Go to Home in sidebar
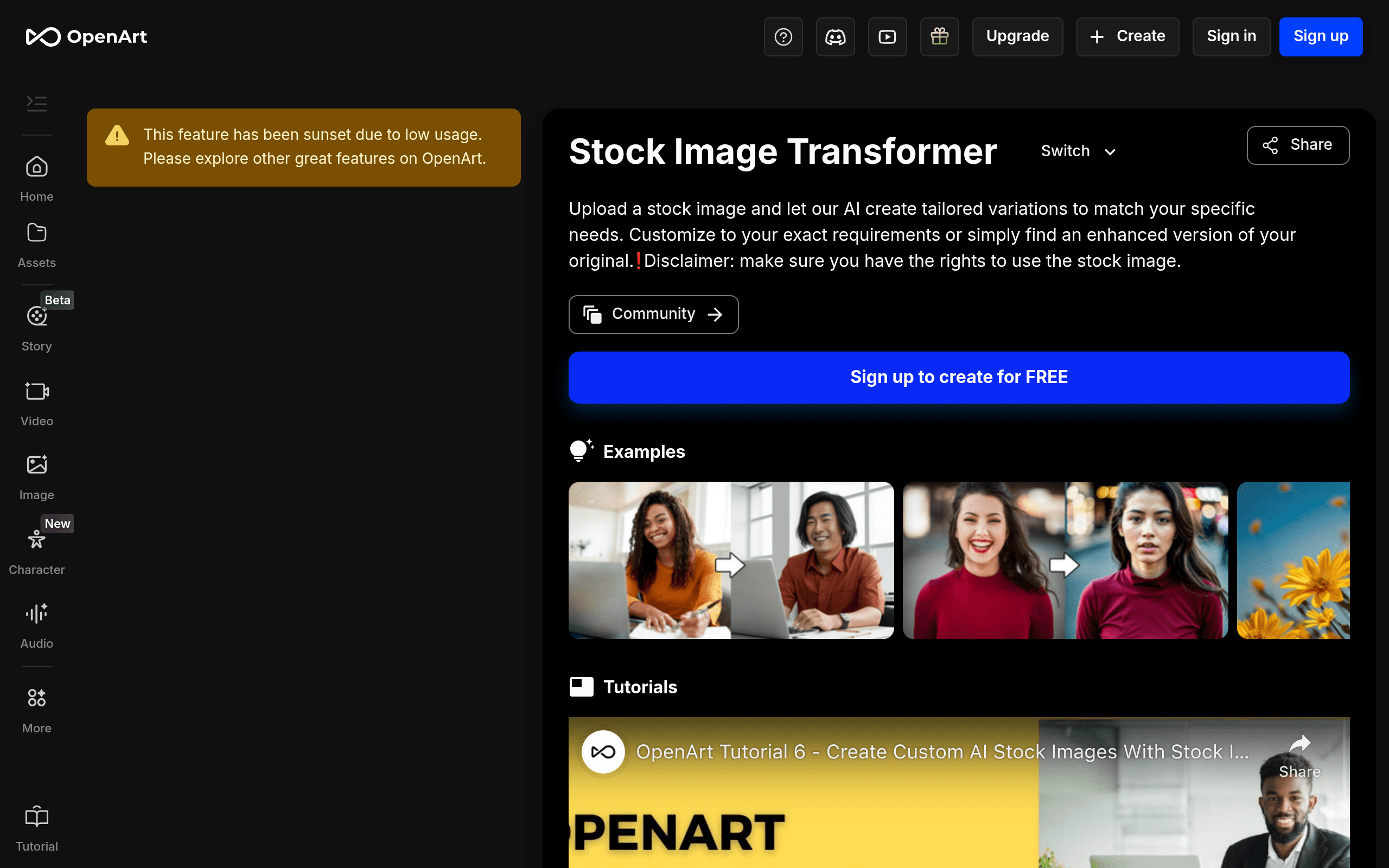 pos(37,178)
